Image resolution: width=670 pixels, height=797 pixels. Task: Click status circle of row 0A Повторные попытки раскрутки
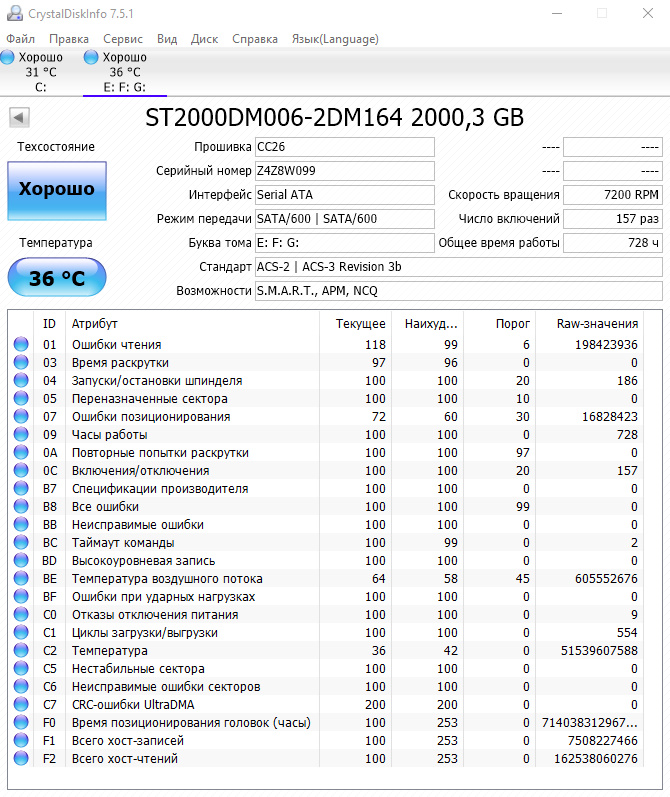pos(21,452)
